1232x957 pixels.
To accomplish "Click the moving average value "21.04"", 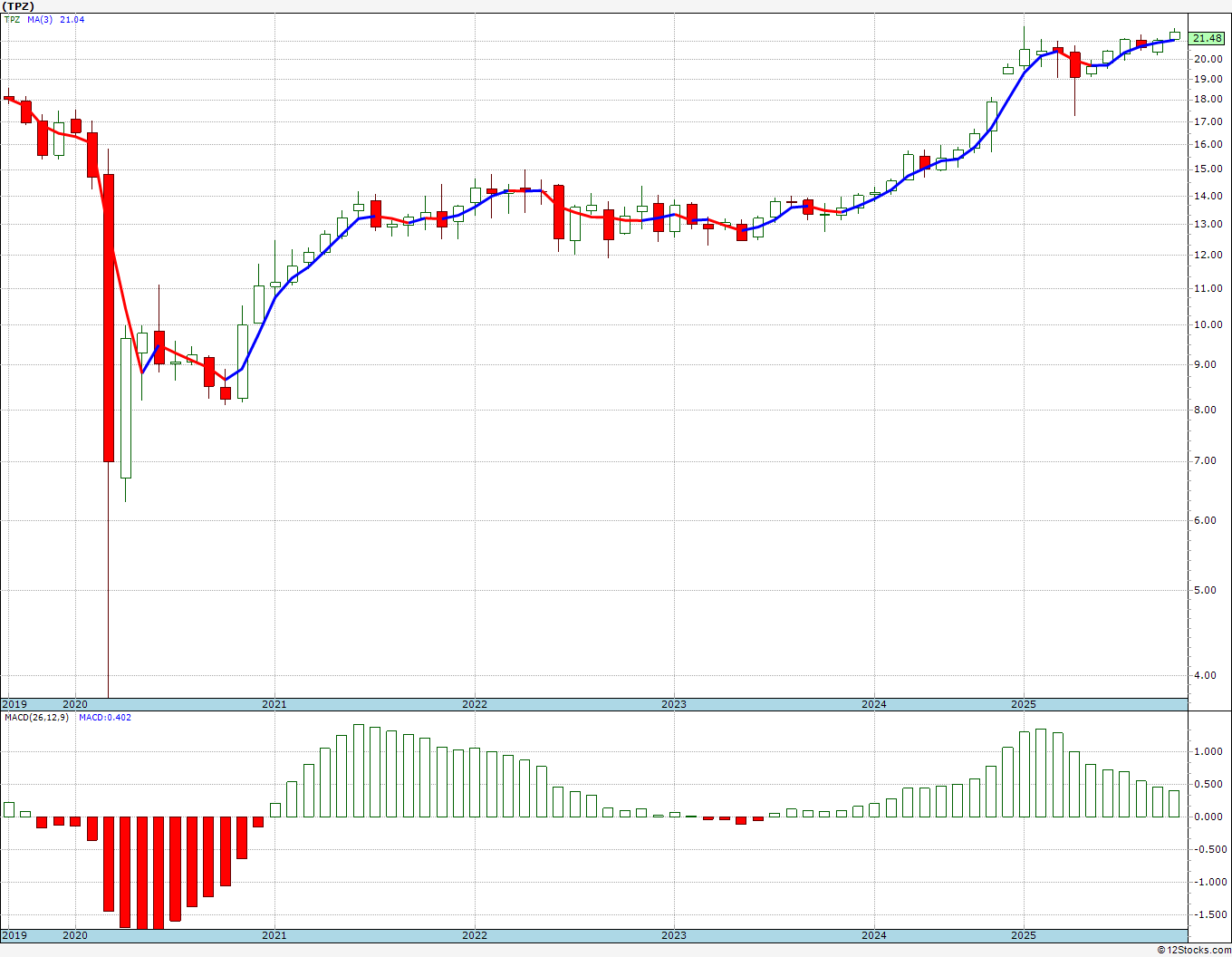I will tap(72, 19).
